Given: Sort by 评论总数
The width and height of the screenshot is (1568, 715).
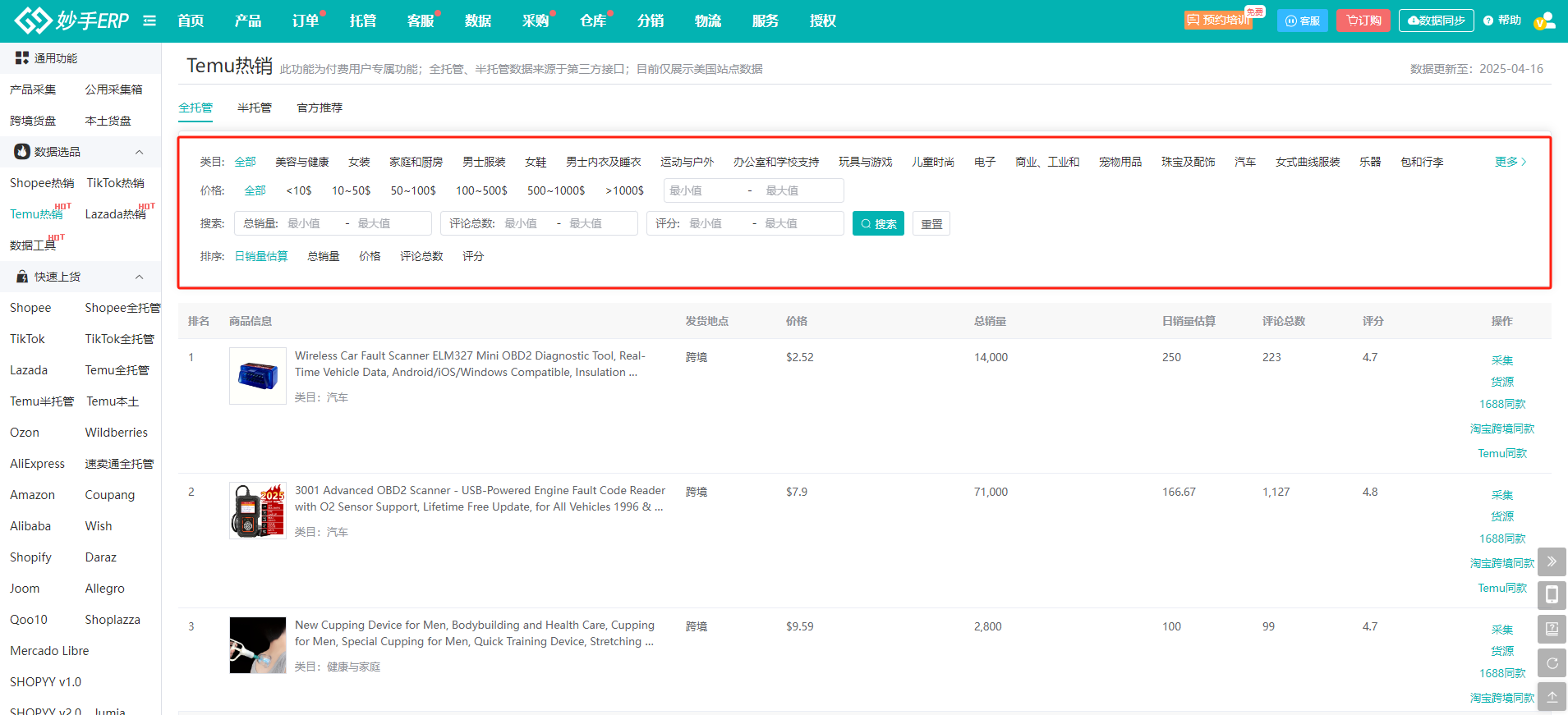Looking at the screenshot, I should click(421, 256).
